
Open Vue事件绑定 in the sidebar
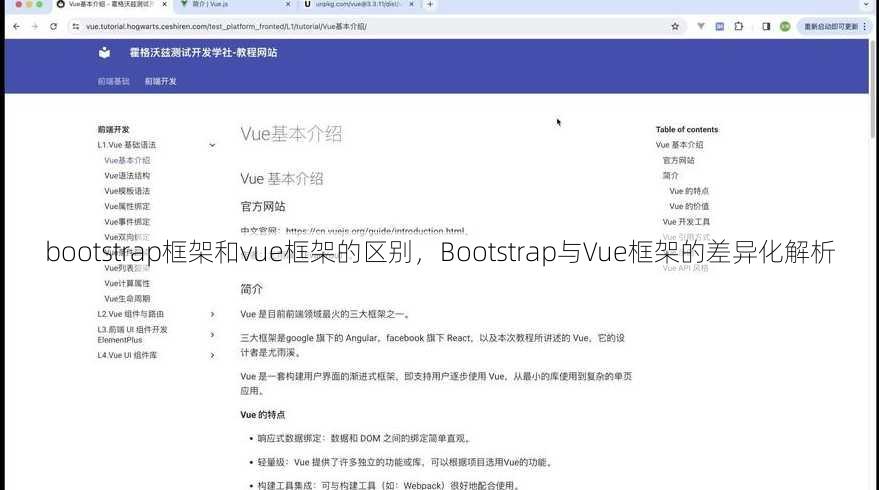127,222
